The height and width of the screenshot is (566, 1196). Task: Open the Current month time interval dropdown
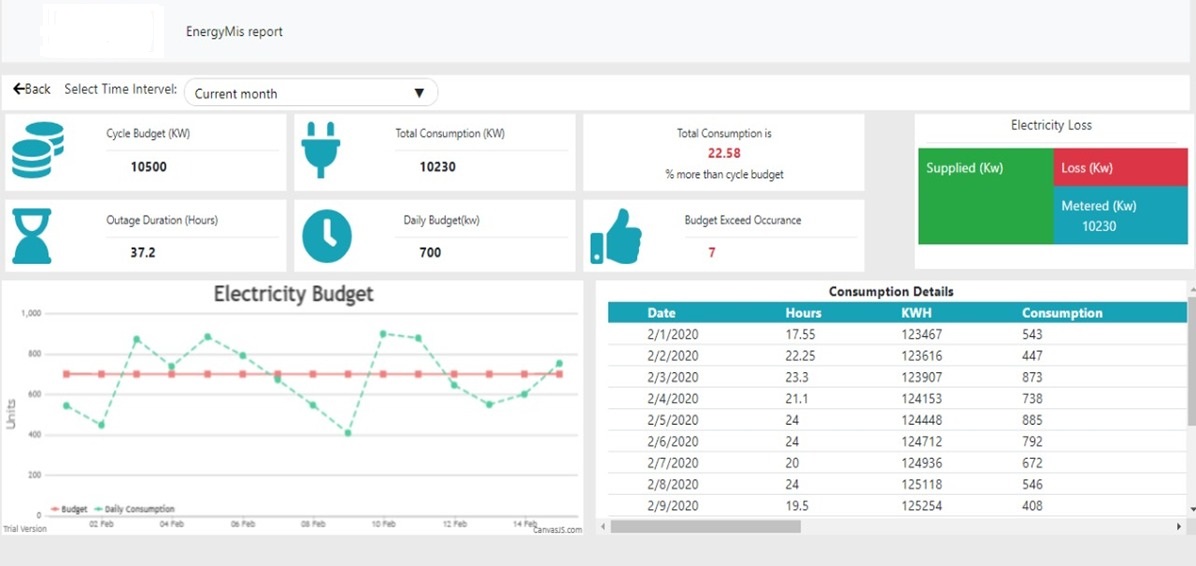(311, 93)
